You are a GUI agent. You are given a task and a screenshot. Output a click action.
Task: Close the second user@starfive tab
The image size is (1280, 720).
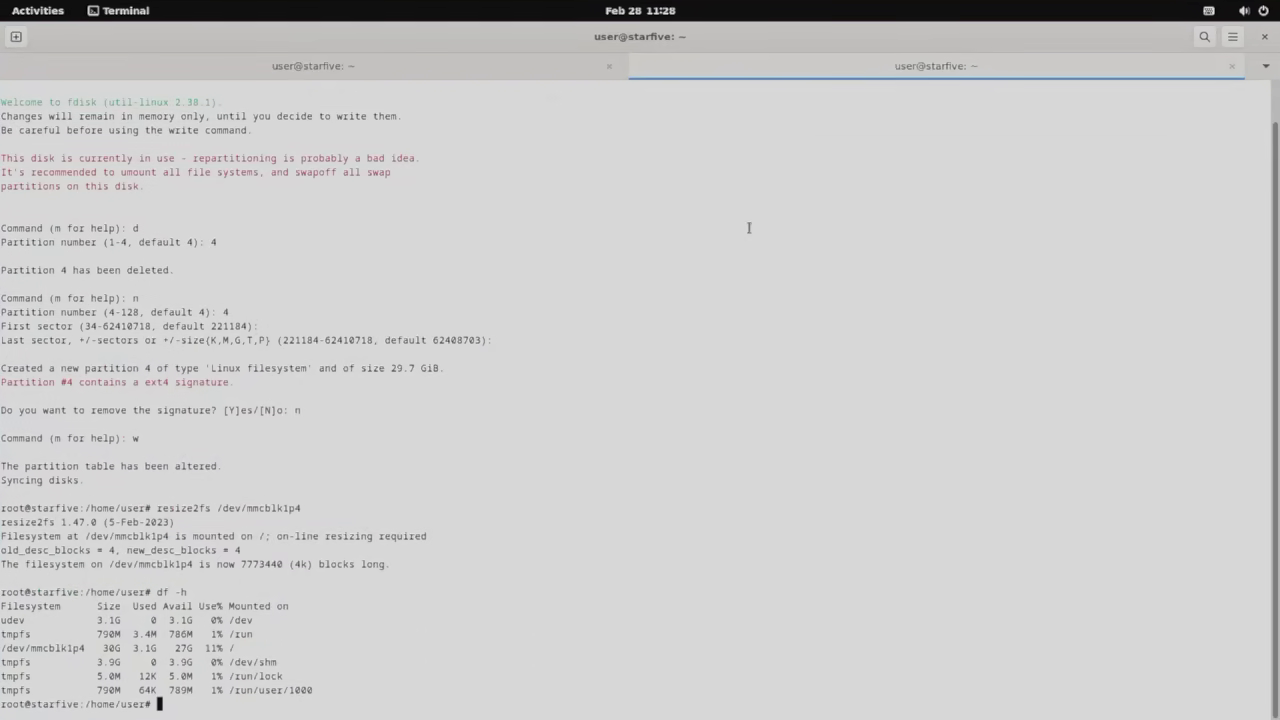coord(1232,66)
